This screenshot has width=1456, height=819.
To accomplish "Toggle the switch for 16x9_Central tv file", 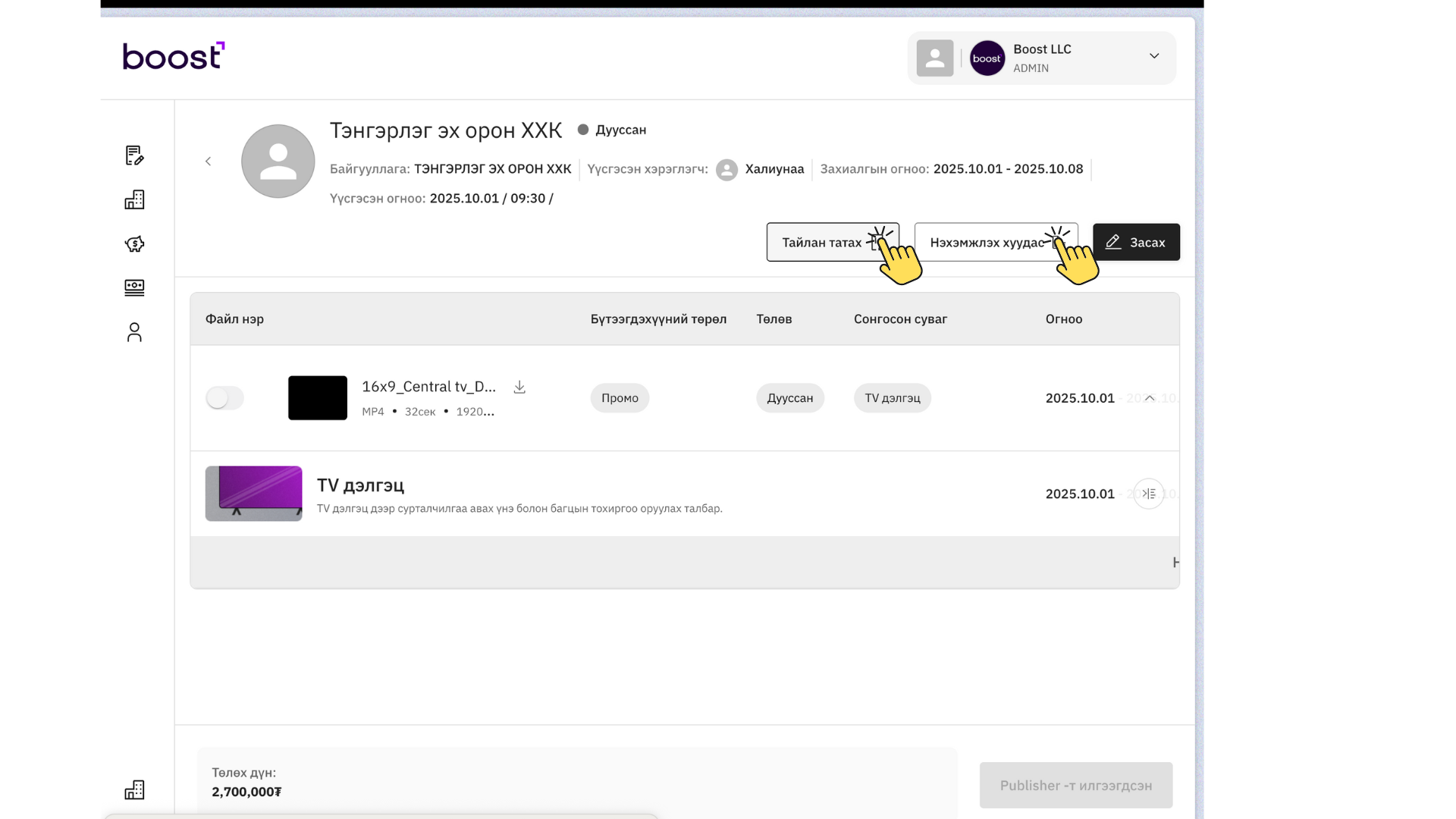I will pos(224,397).
